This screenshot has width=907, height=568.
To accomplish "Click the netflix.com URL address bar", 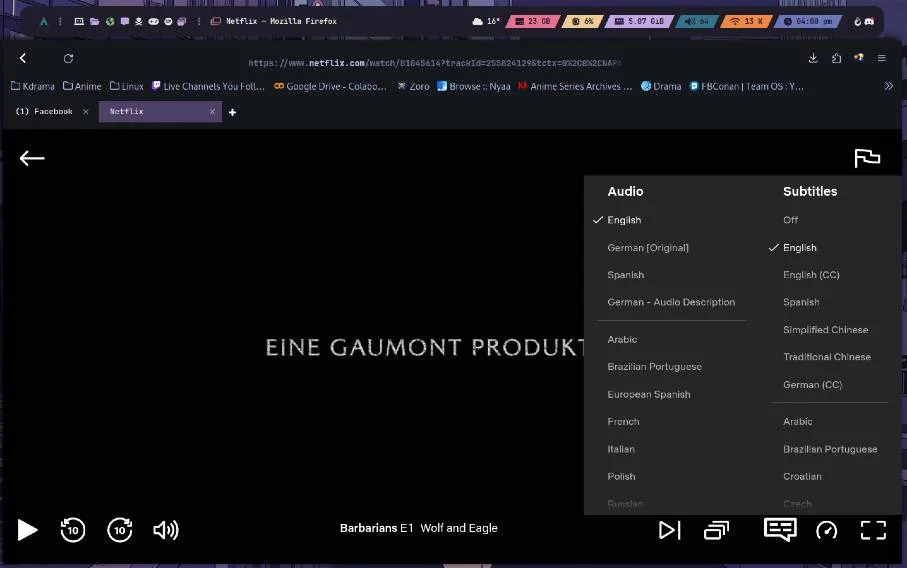I will click(x=434, y=62).
